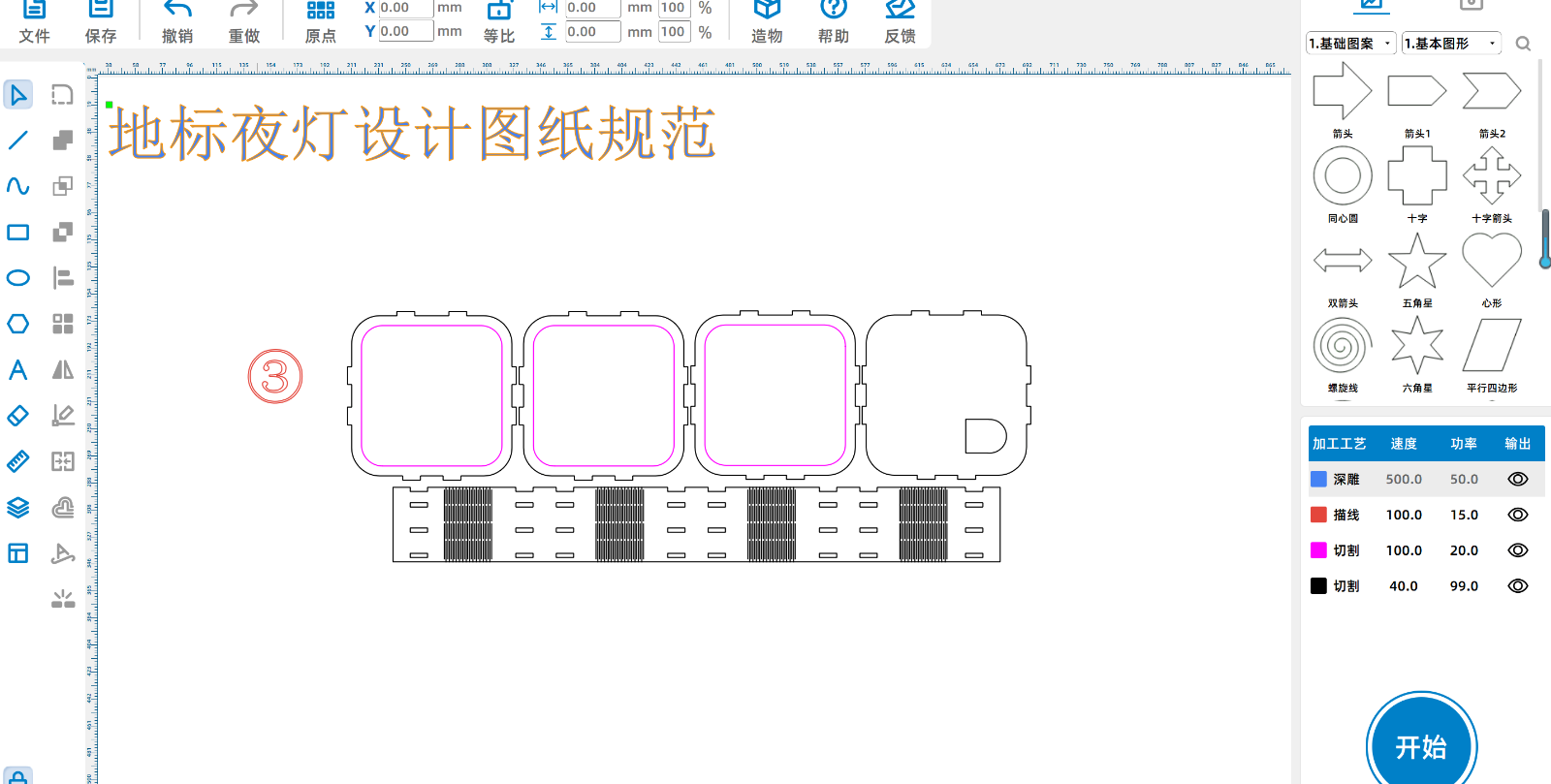This screenshot has width=1551, height=784.
Task: Insert the 螺旋线 spiral shape
Action: click(x=1343, y=345)
